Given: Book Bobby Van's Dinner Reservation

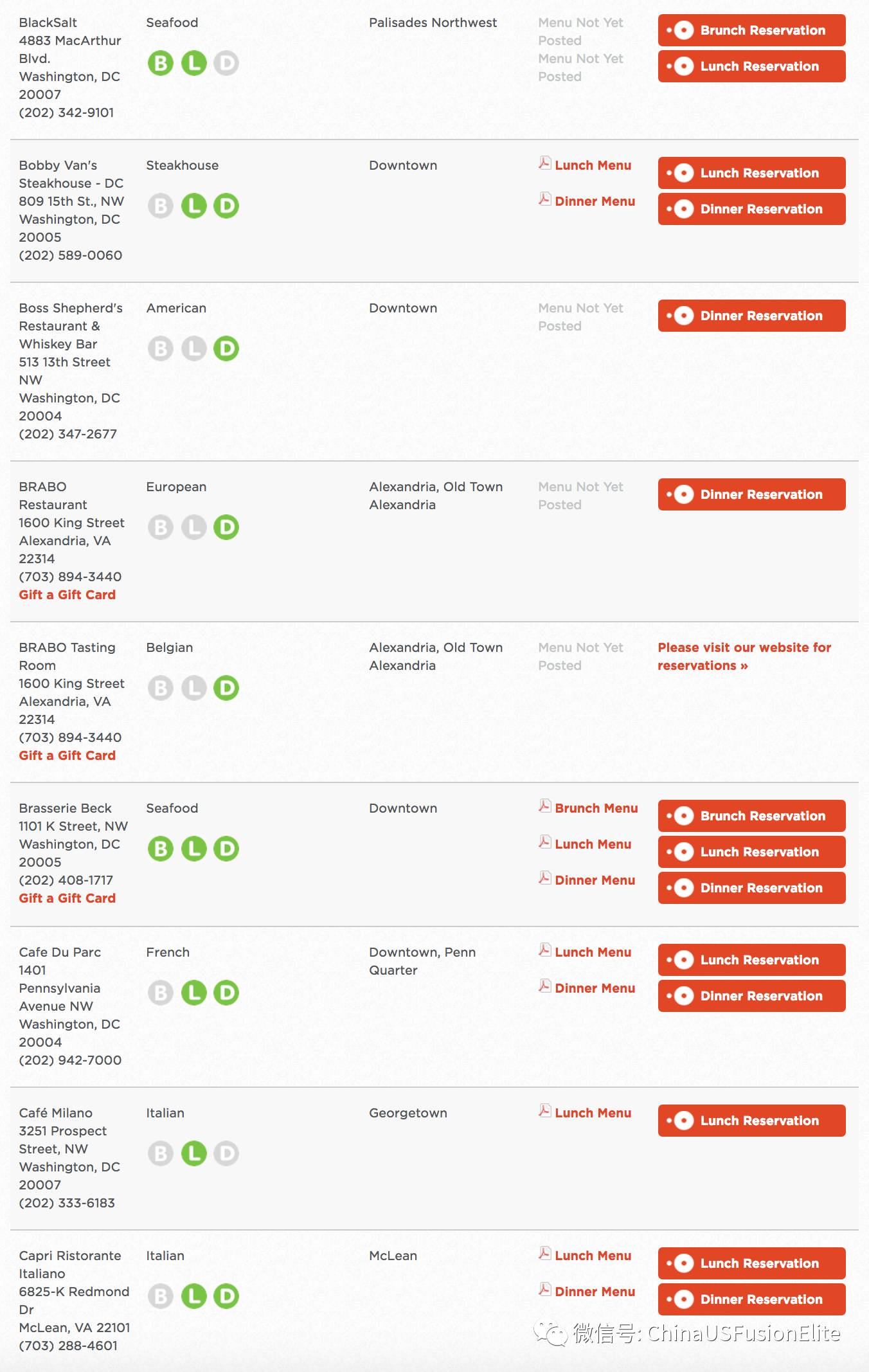Looking at the screenshot, I should pos(751,209).
